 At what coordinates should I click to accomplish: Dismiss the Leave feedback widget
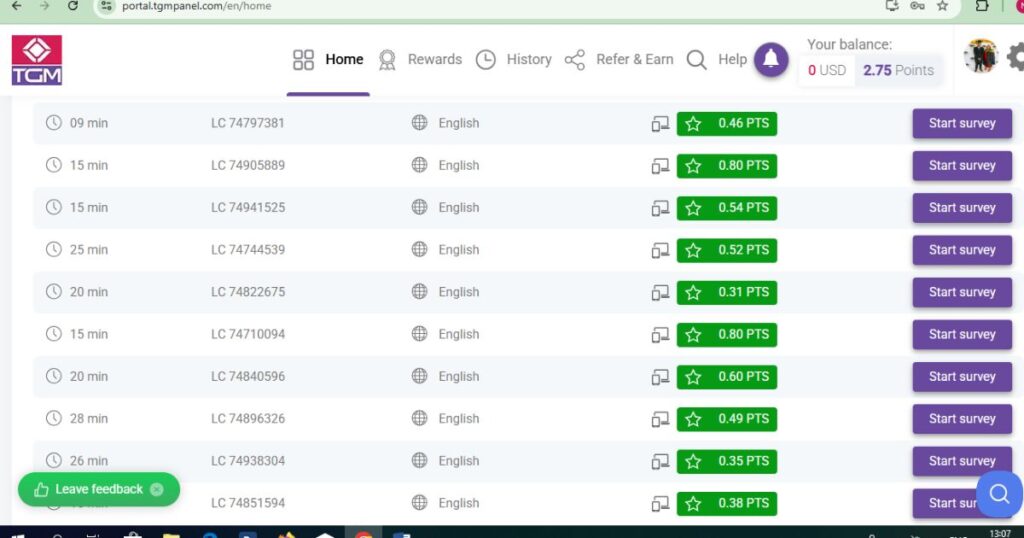(157, 489)
